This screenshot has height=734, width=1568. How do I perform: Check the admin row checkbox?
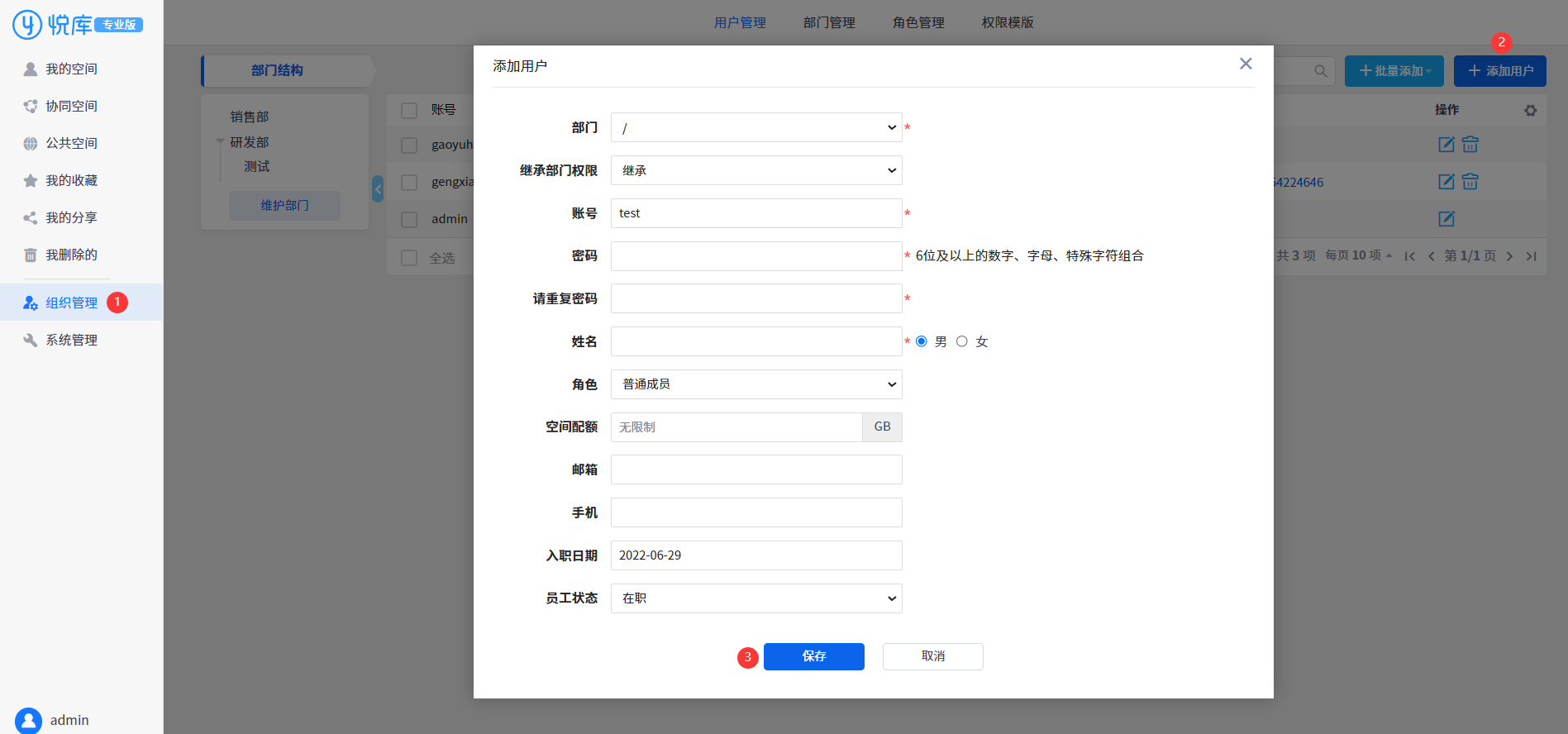pos(409,219)
